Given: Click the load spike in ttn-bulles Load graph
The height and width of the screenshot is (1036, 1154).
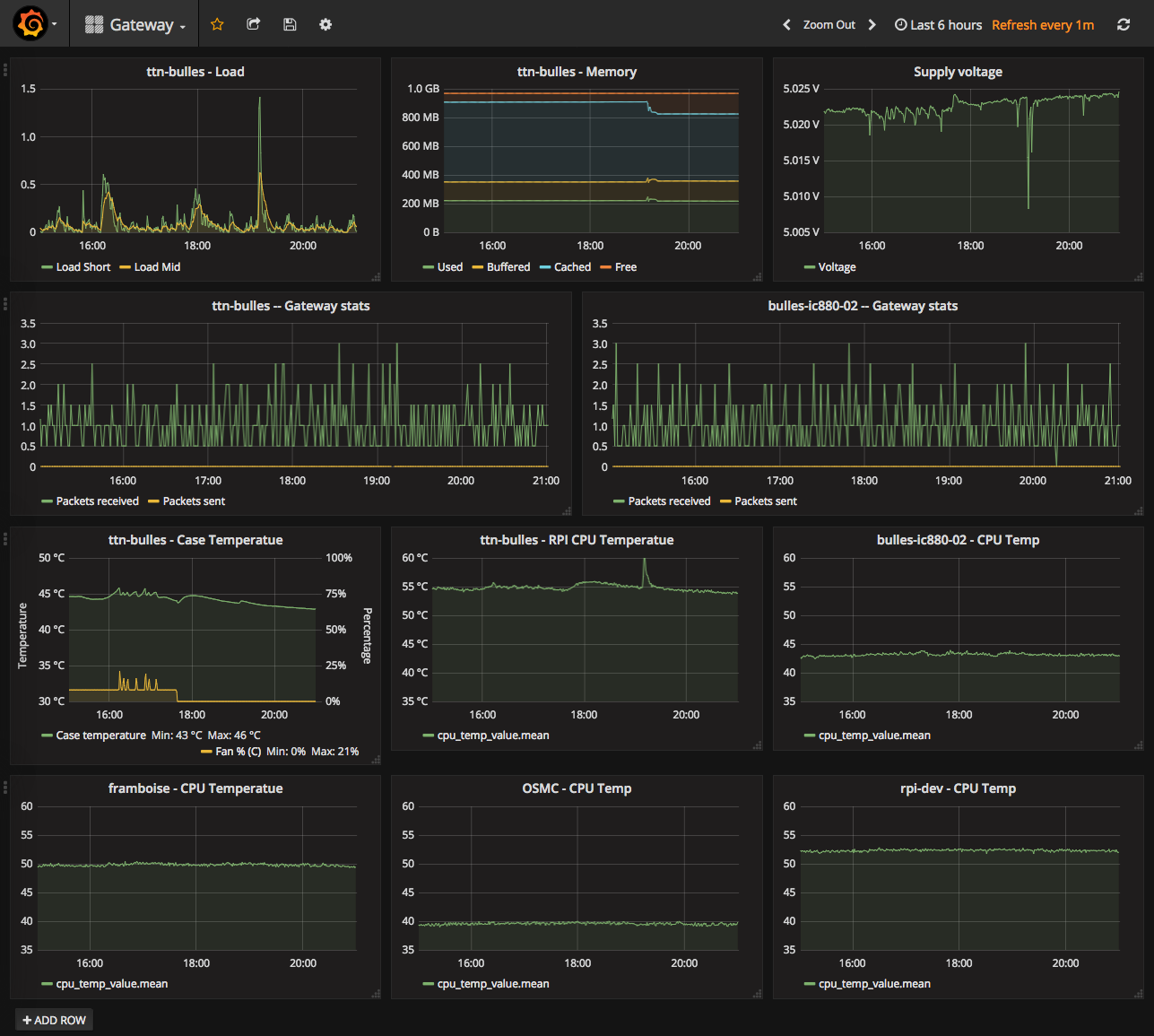Looking at the screenshot, I should 260,98.
